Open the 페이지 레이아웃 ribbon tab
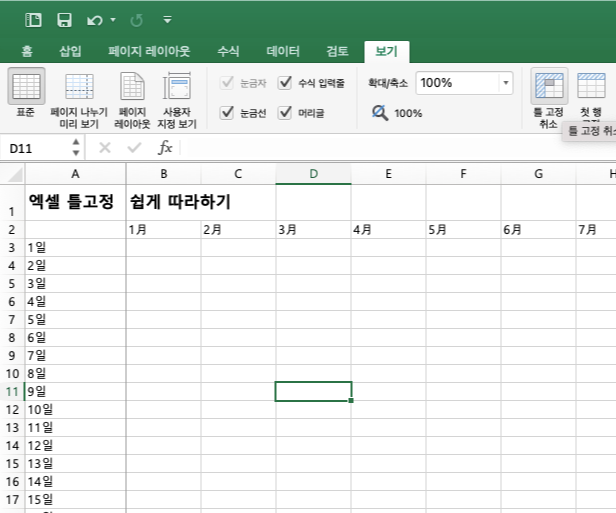 tap(149, 51)
